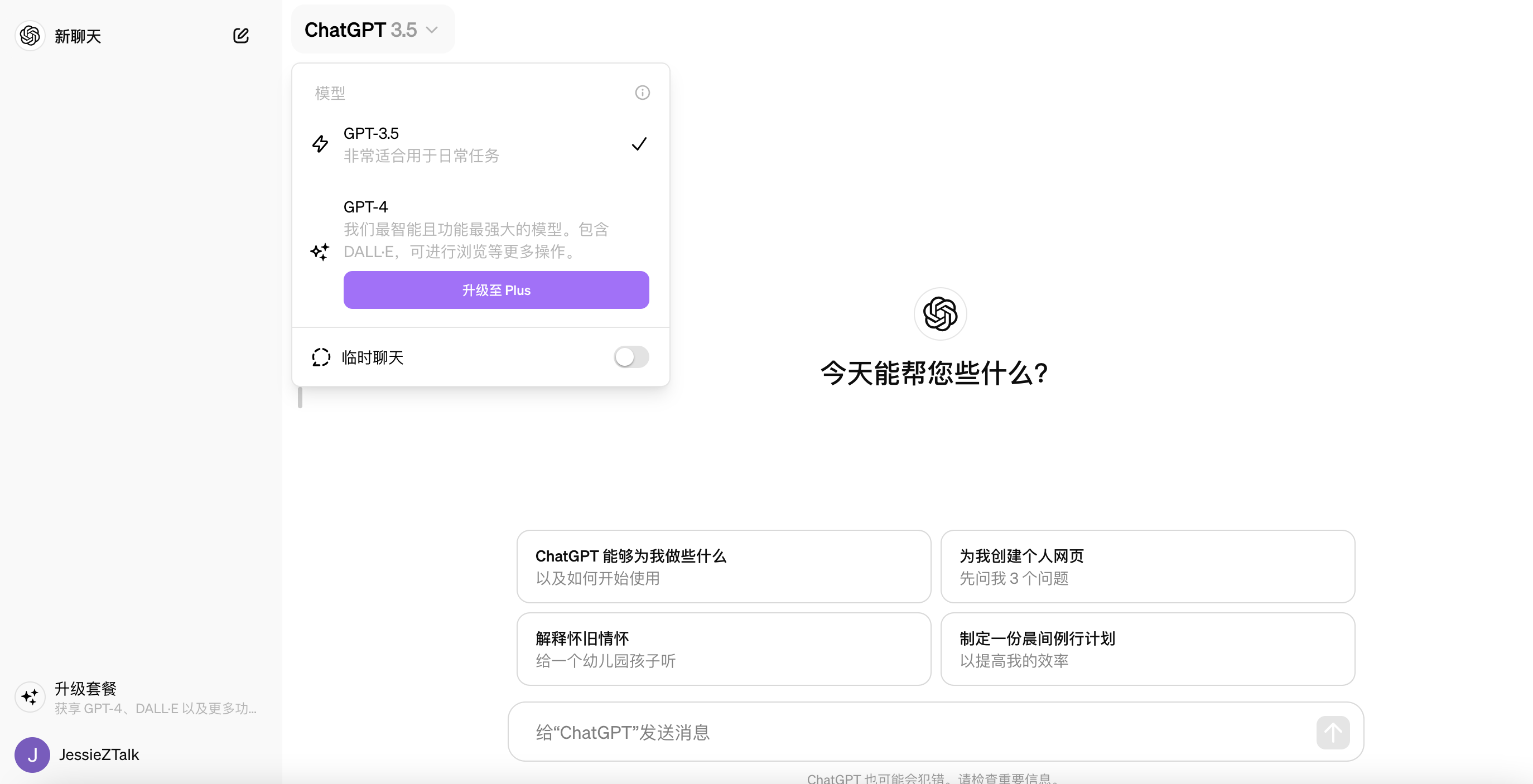
Task: Click the scrollbar handle below the dropdown
Action: 300,398
